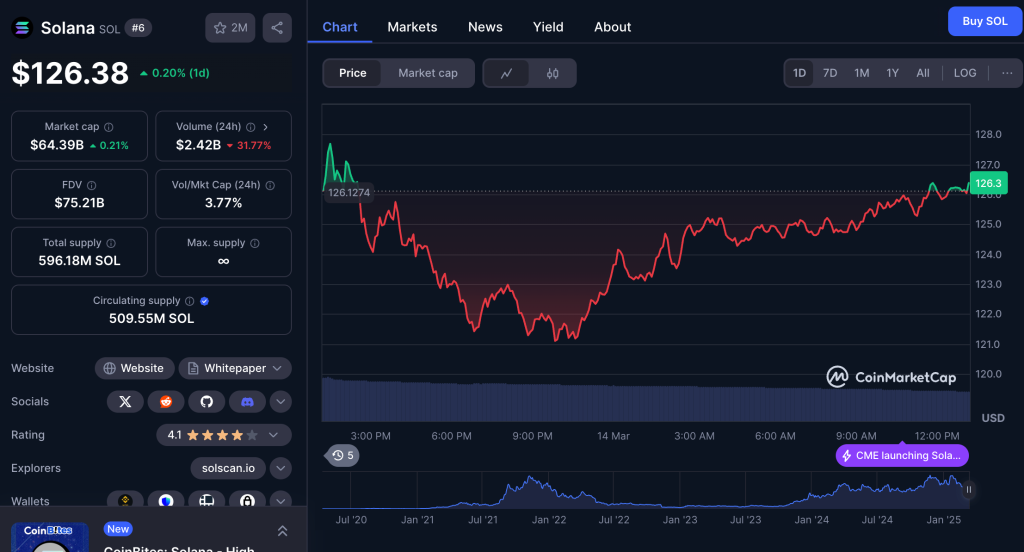Open the lock-shaped wallet icon
This screenshot has width=1024, height=552.
tap(248, 500)
